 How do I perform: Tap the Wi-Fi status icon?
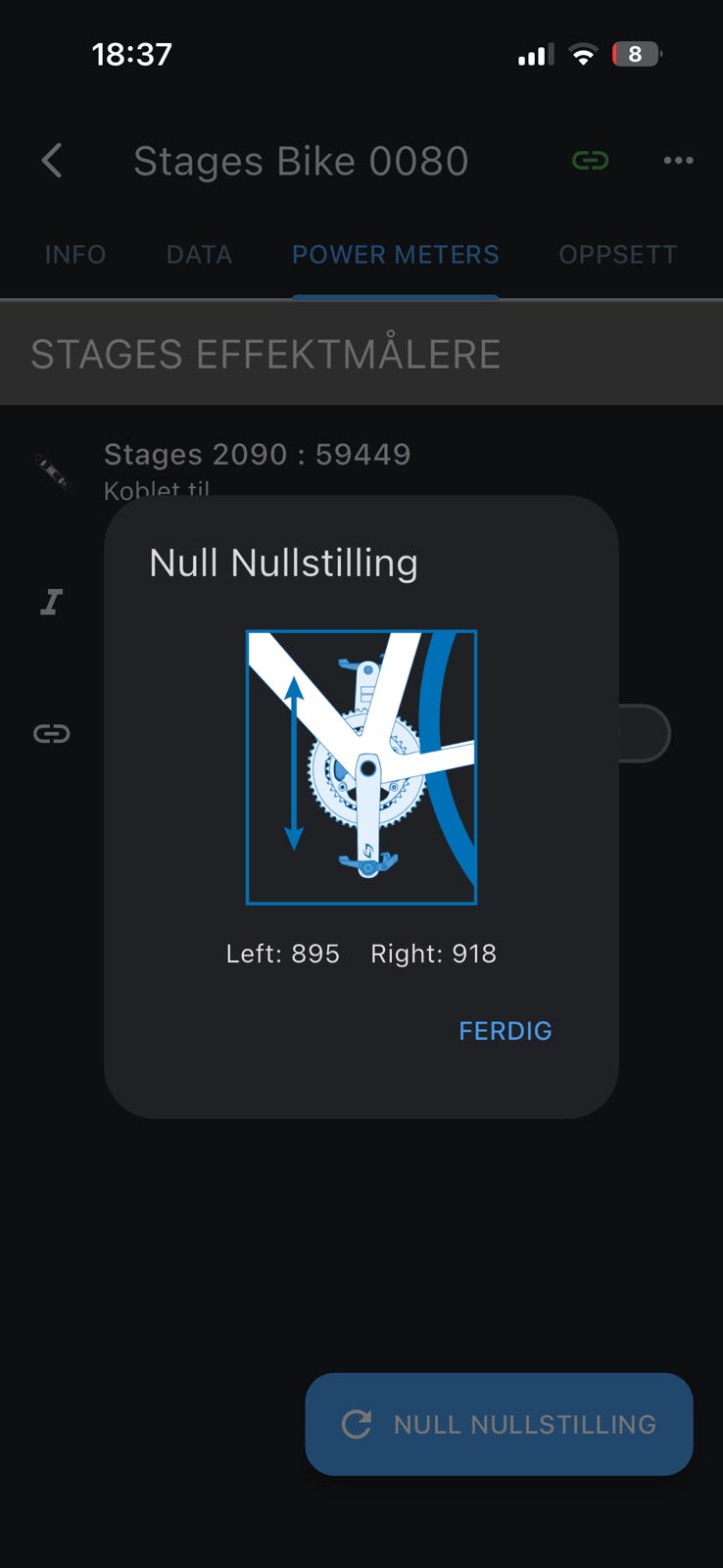pos(583,55)
